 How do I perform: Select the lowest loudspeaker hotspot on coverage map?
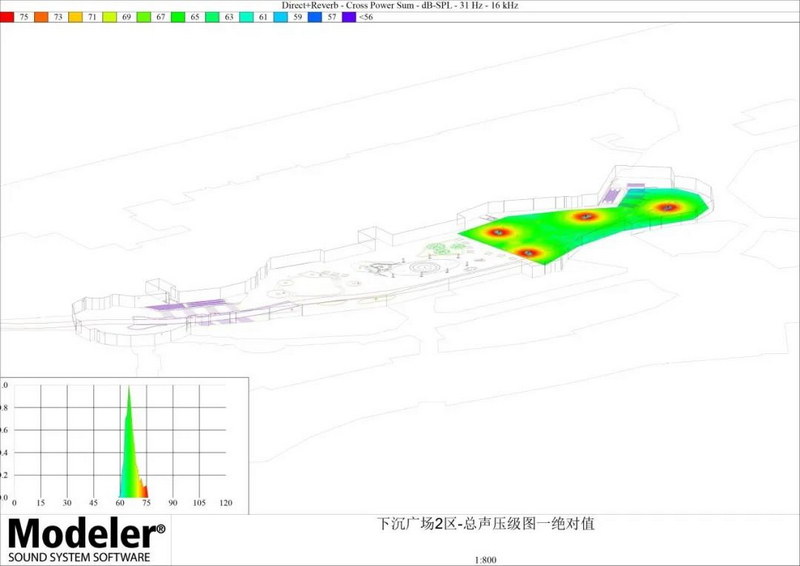(x=527, y=252)
